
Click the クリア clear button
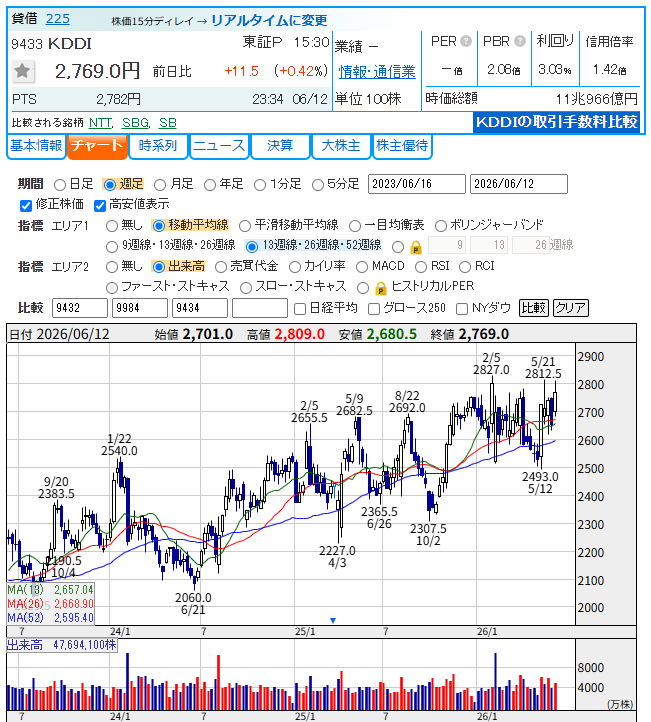pyautogui.click(x=570, y=308)
